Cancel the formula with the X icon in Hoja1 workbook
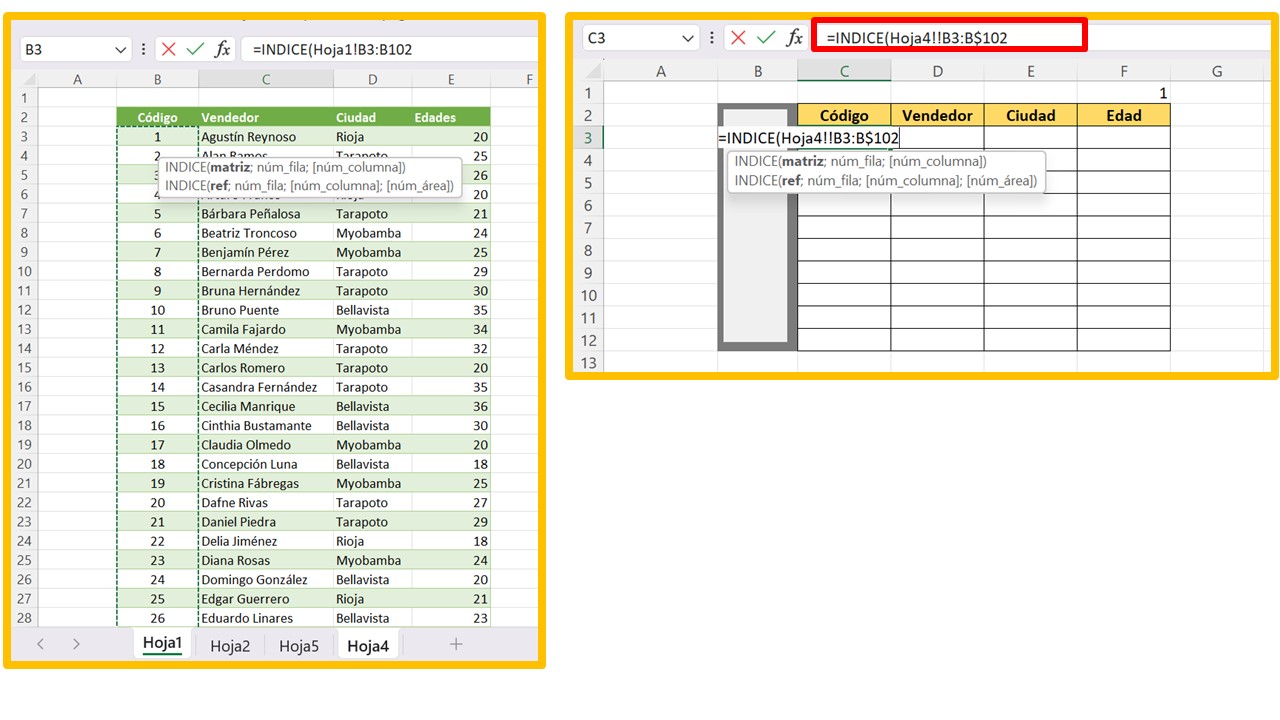 166,49
